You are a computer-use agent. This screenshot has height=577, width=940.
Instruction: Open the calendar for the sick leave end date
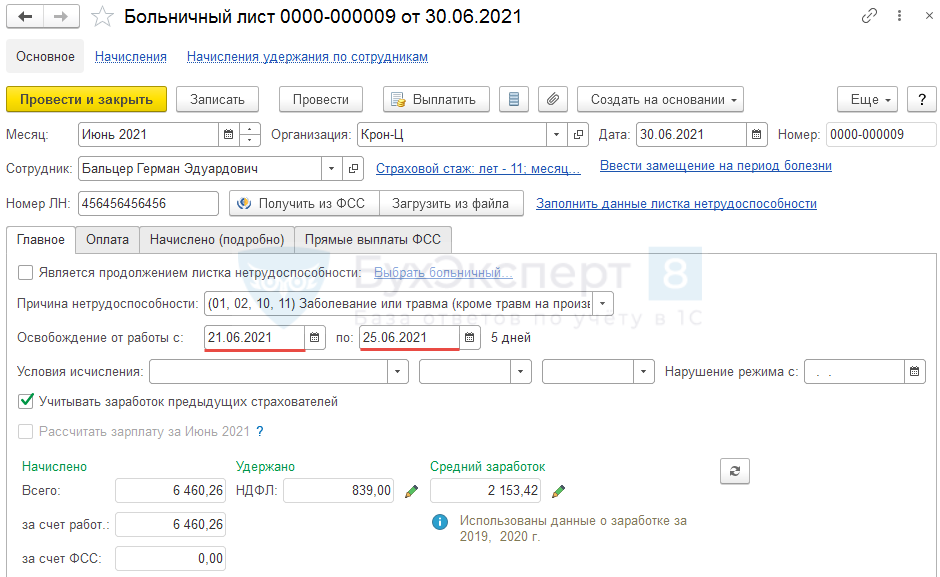[469, 338]
